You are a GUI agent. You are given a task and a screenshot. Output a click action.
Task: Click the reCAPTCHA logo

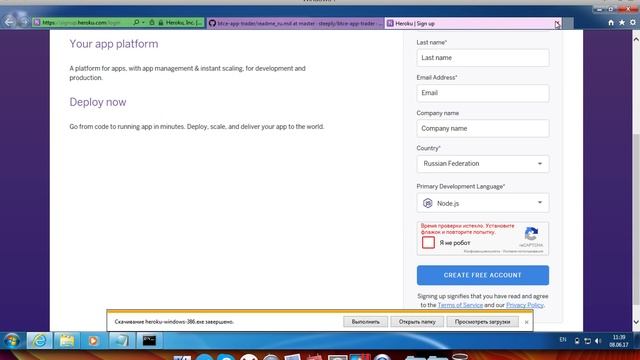tap(531, 234)
